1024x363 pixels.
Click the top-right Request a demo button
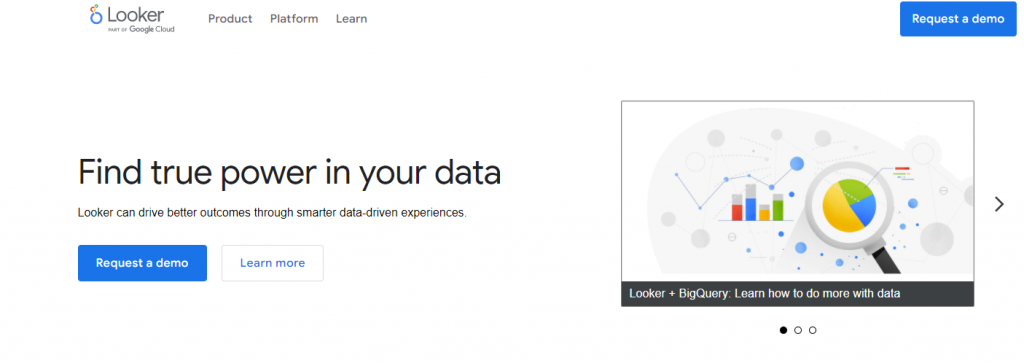[x=958, y=19]
